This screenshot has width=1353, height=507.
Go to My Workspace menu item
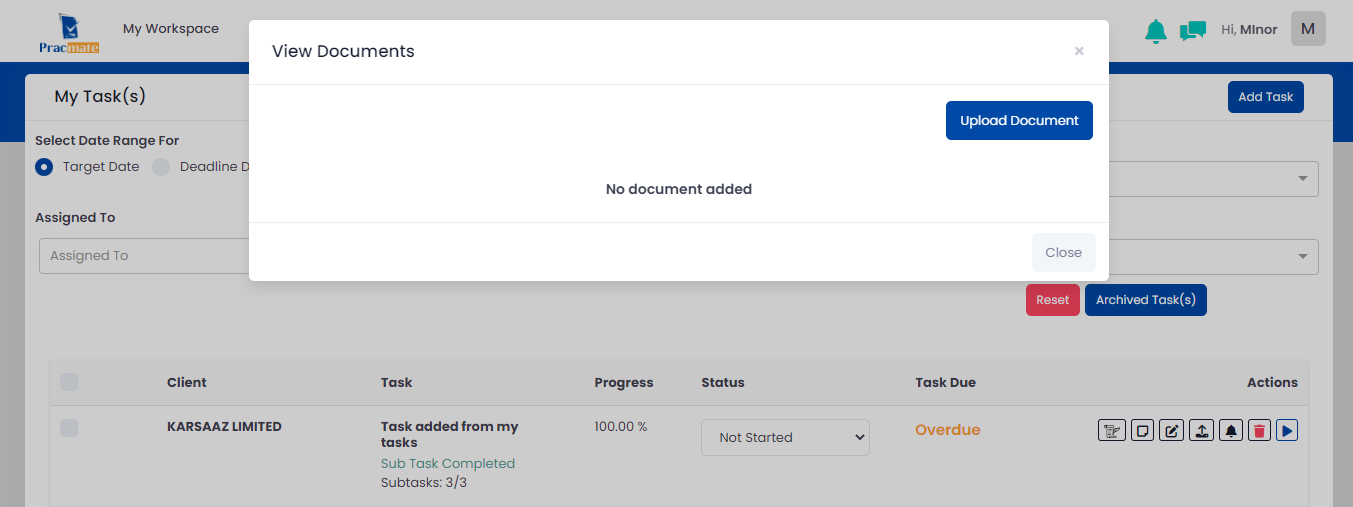click(x=171, y=28)
